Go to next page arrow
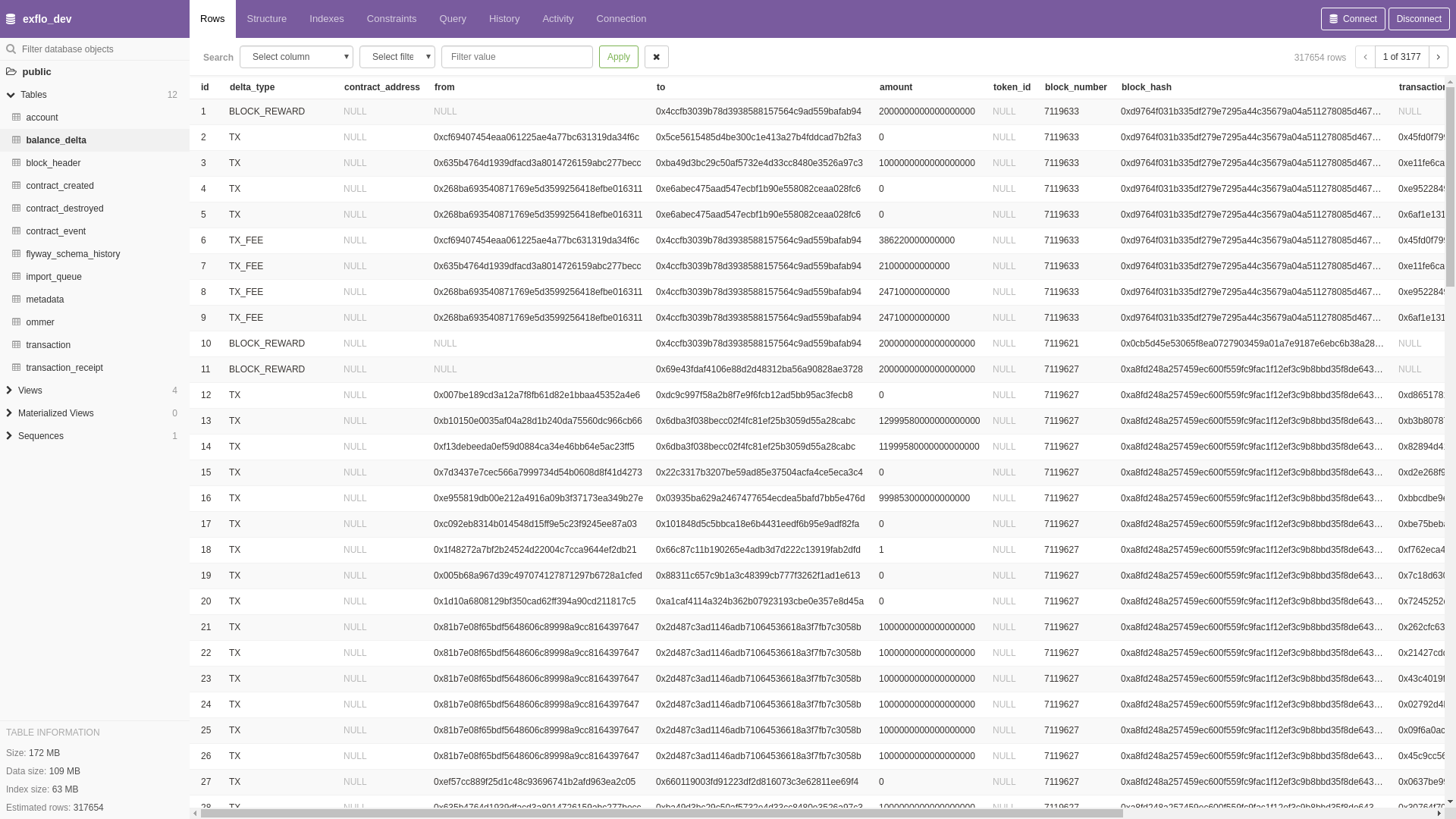 (x=1438, y=57)
